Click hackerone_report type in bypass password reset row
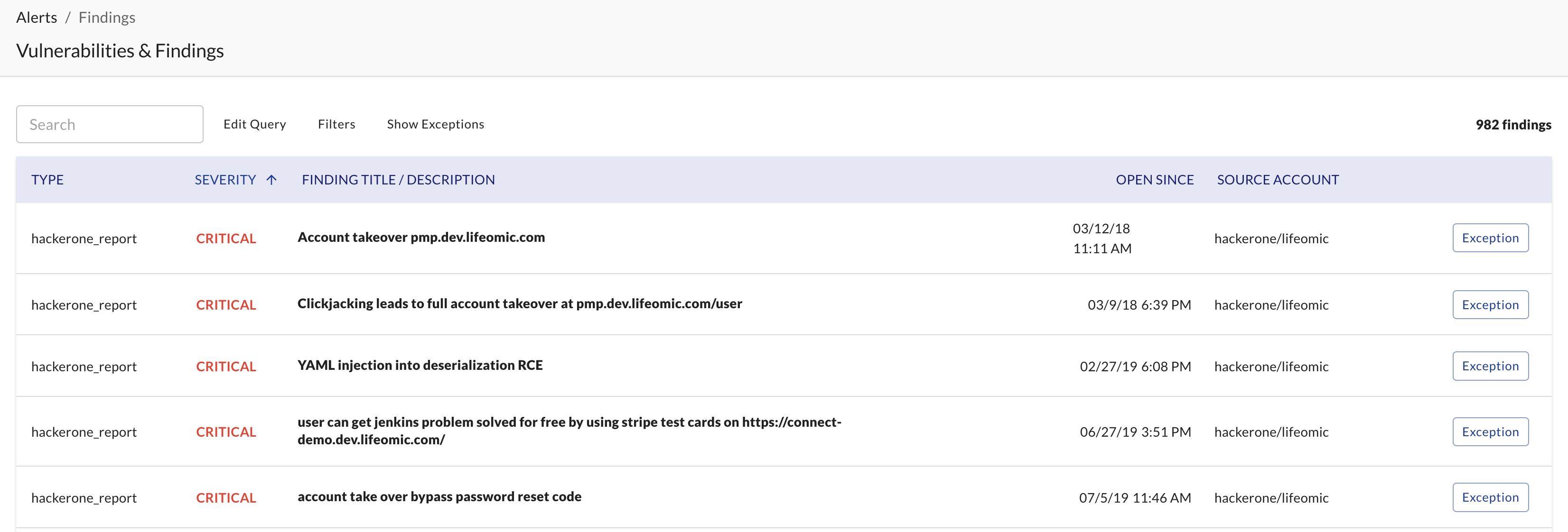1568x532 pixels. [84, 498]
